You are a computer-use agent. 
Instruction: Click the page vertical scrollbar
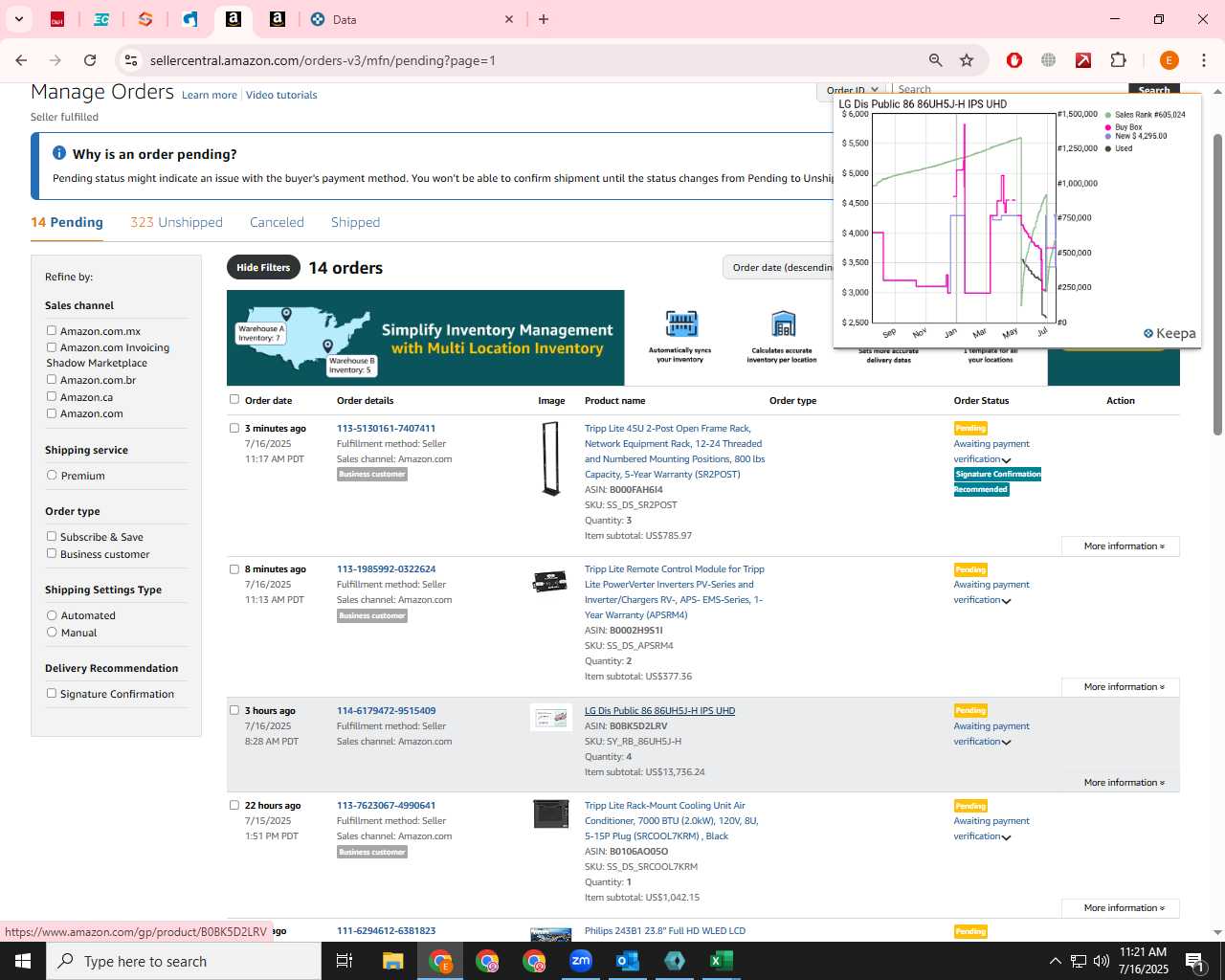(x=1217, y=284)
